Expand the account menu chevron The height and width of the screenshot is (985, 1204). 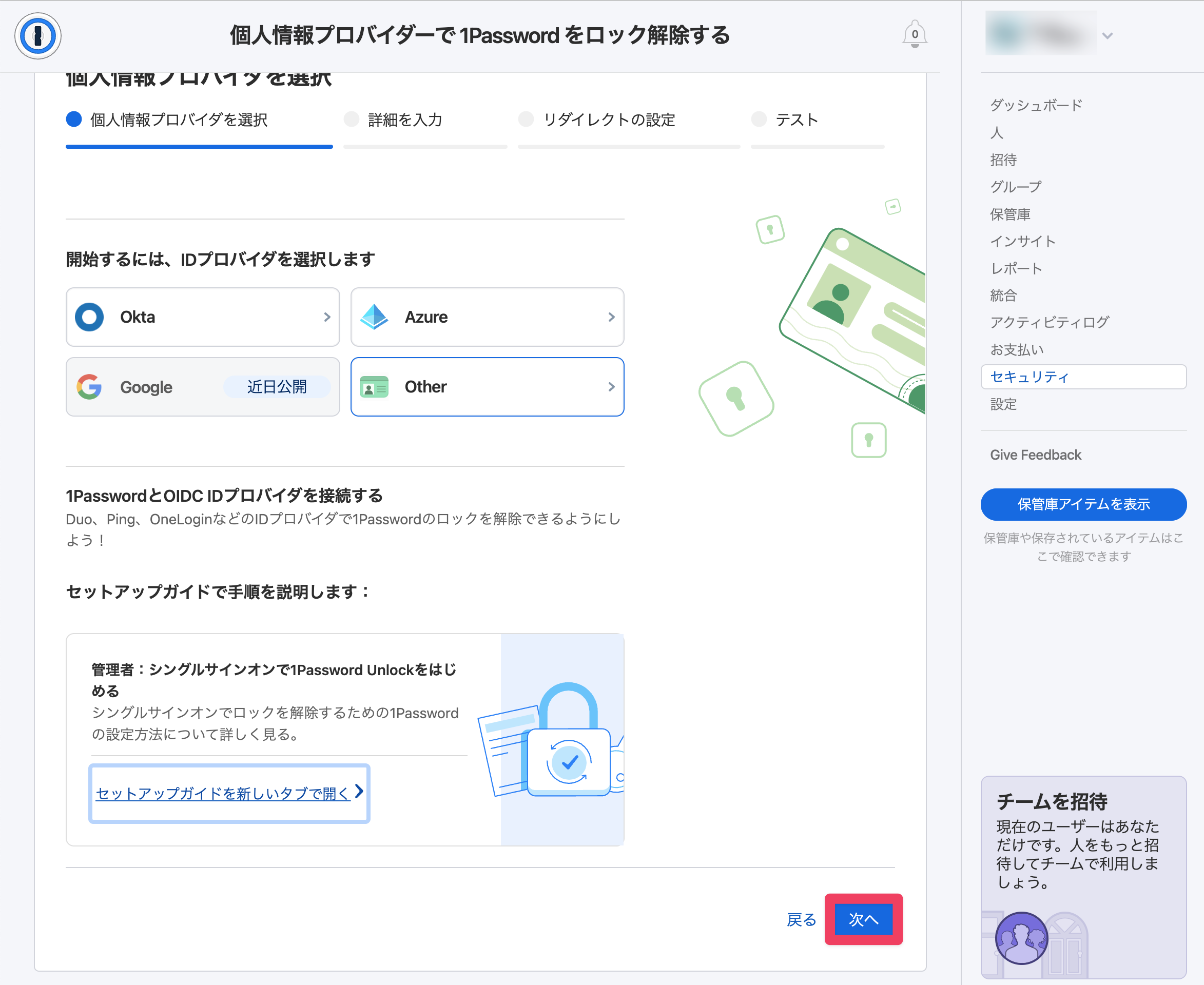[1107, 36]
